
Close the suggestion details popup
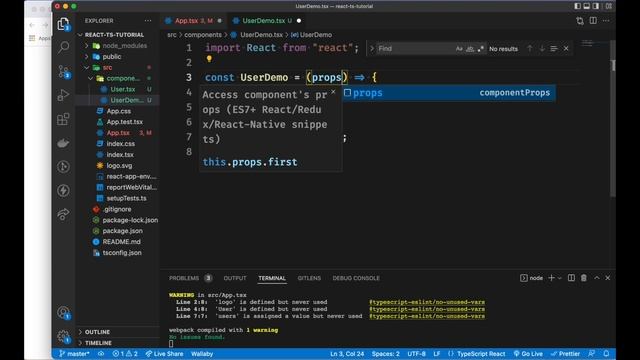(333, 92)
